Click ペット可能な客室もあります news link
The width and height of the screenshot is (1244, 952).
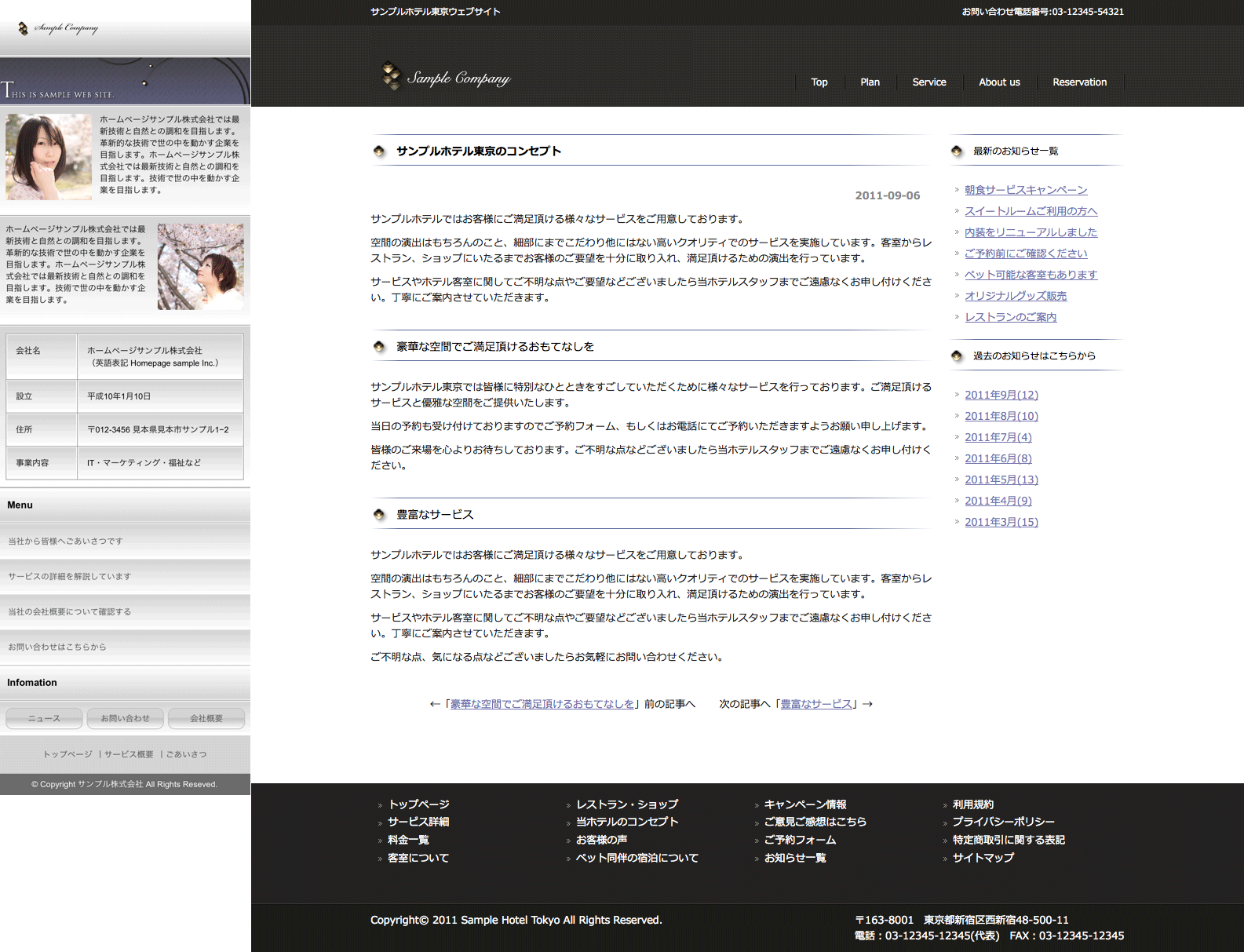[1031, 275]
